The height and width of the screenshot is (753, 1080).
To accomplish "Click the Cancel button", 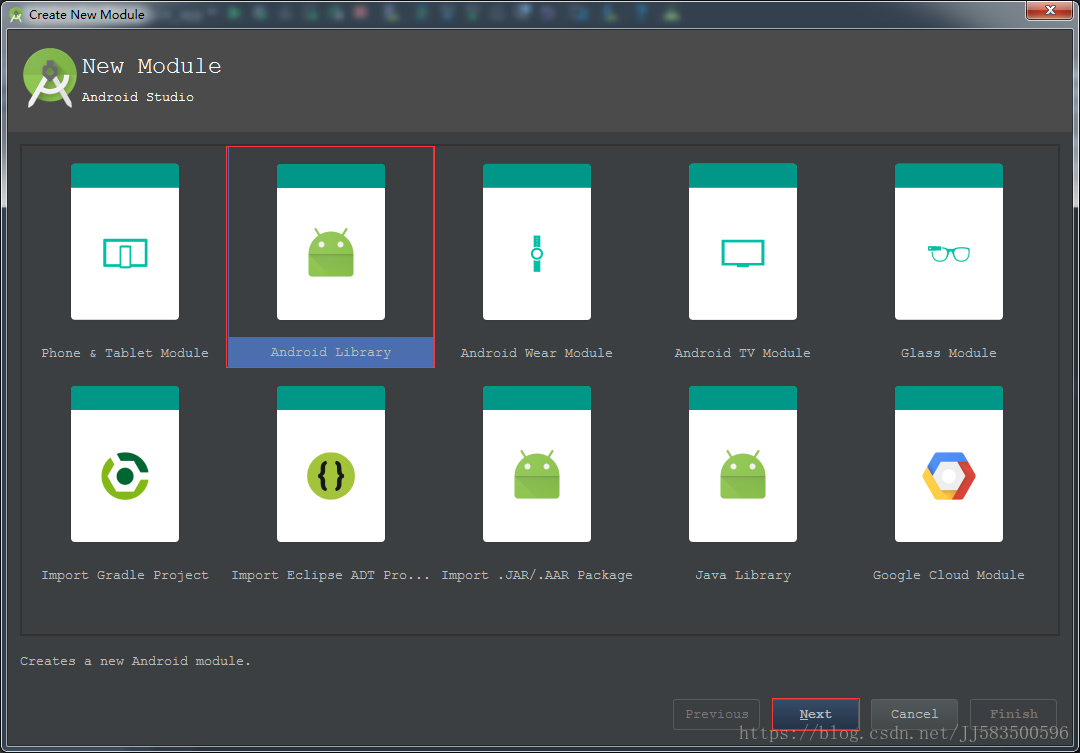I will click(914, 714).
